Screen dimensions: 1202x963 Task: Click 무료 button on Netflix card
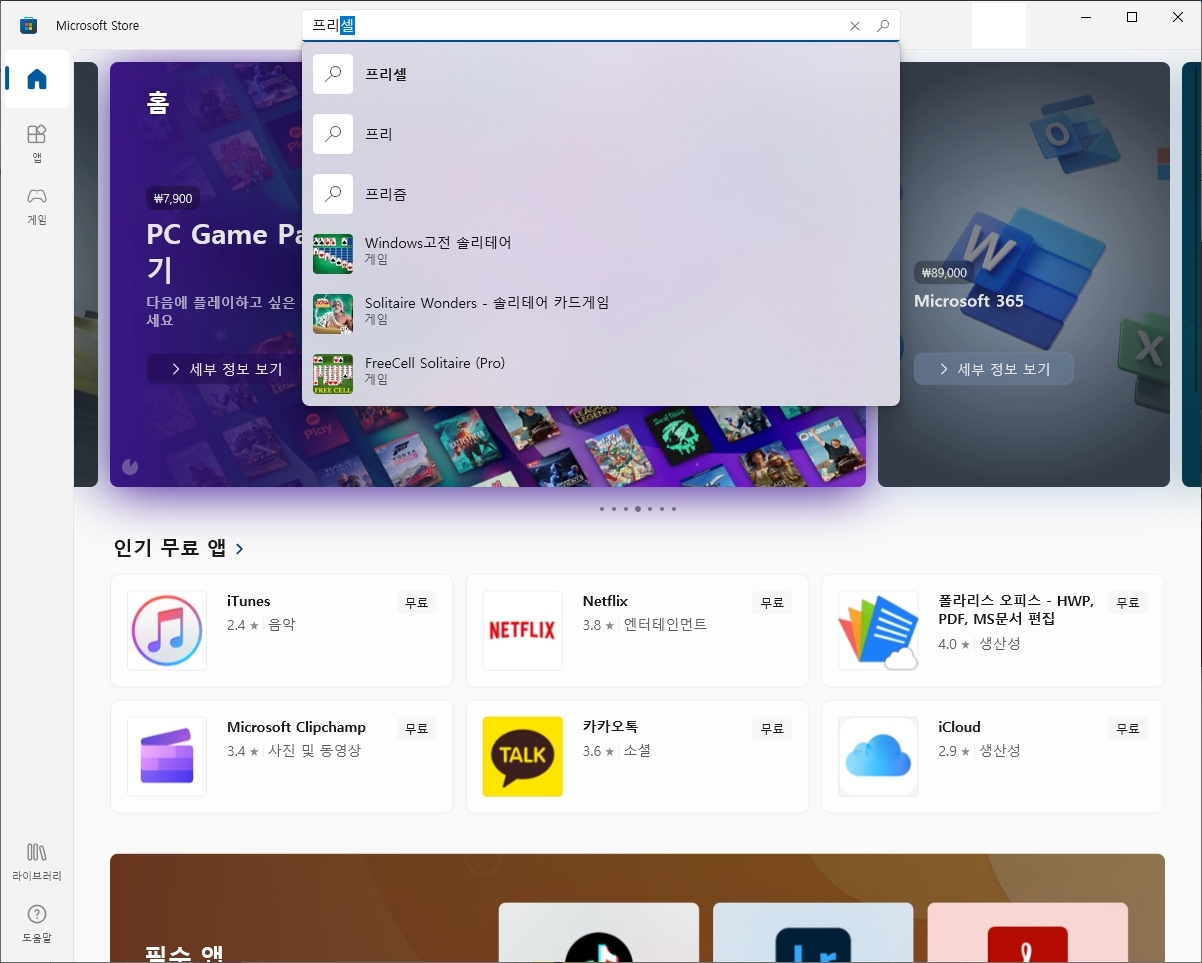772,603
